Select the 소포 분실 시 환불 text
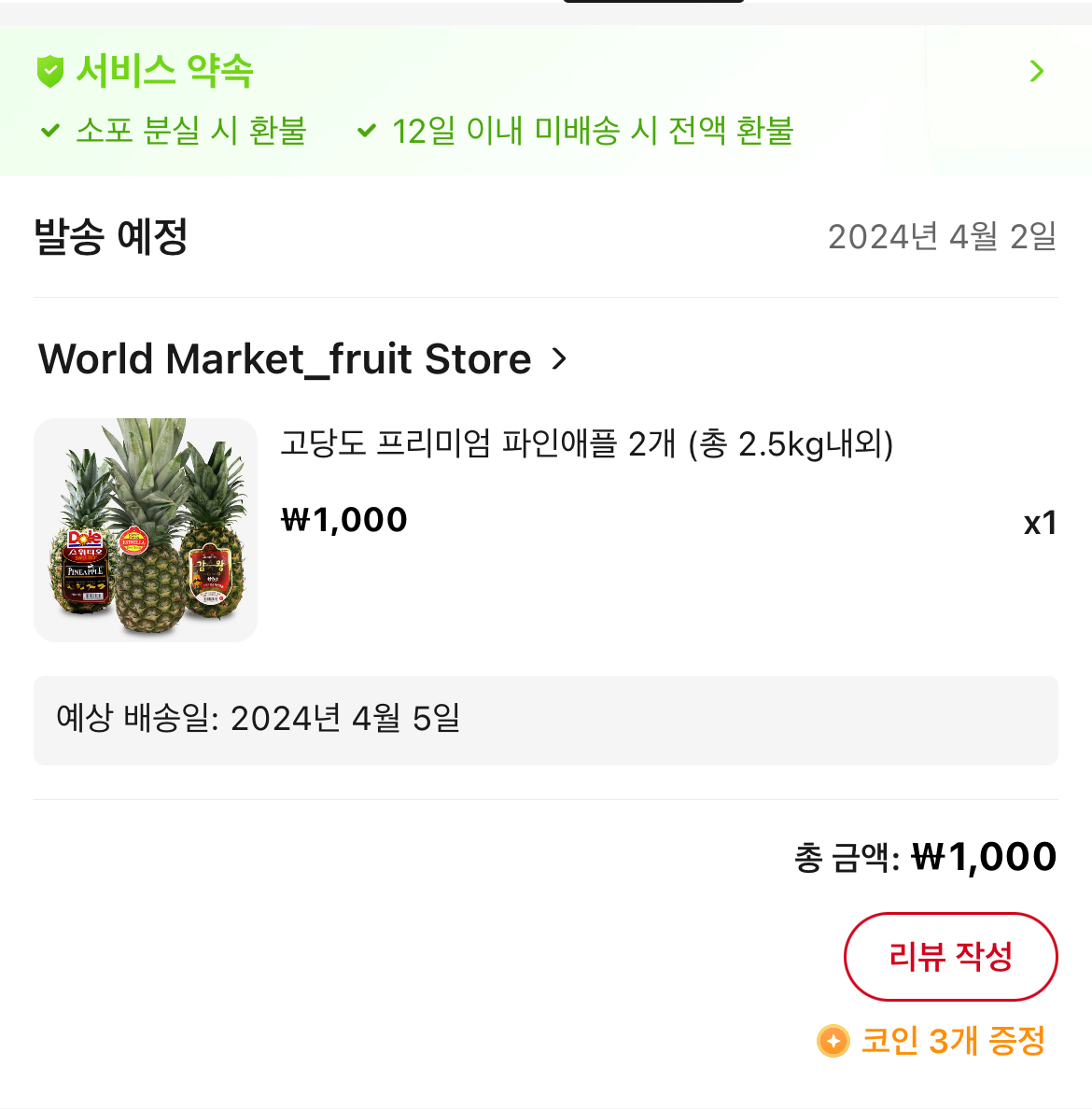 coord(191,131)
